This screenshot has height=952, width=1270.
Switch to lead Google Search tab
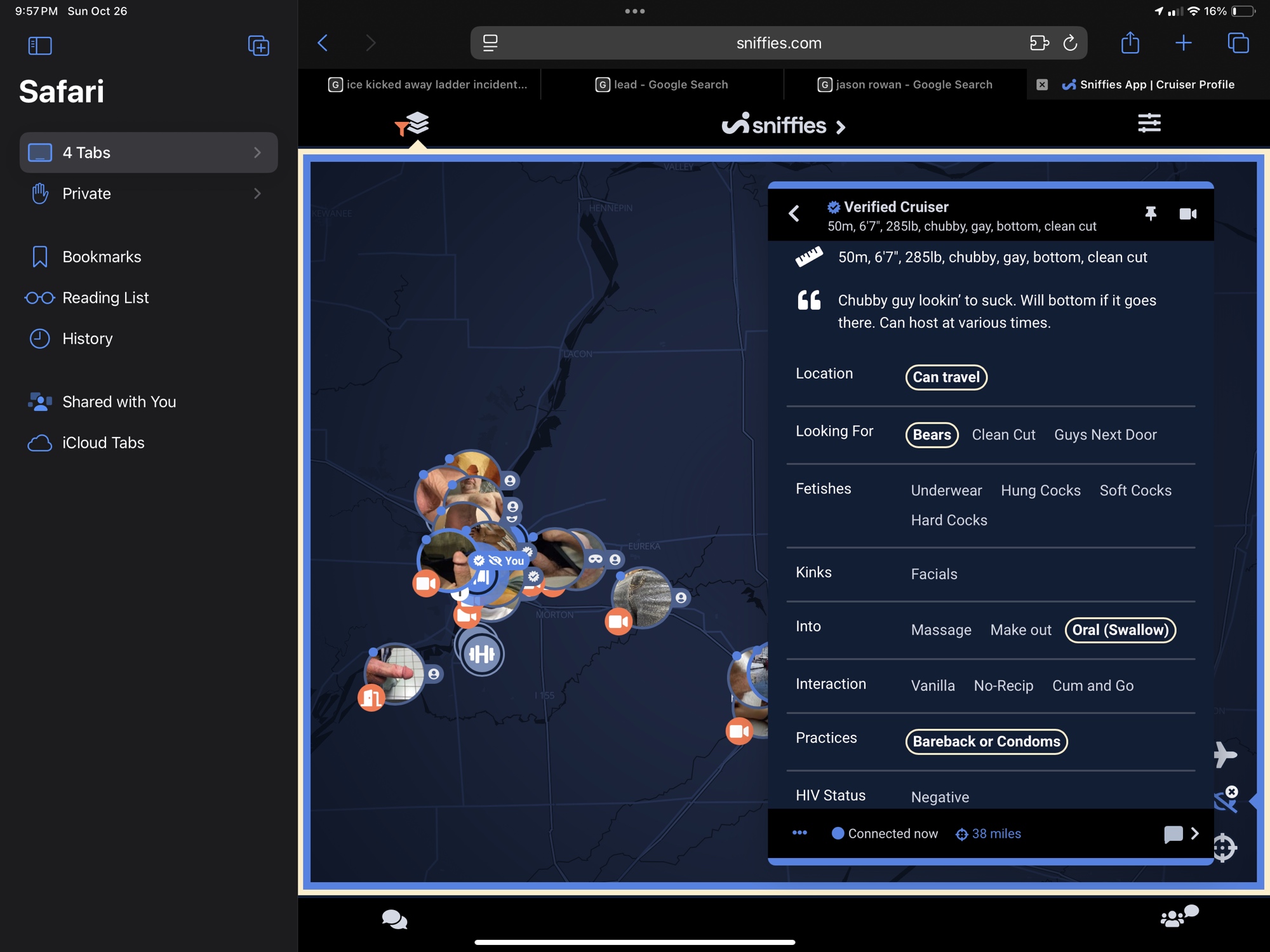[x=662, y=84]
